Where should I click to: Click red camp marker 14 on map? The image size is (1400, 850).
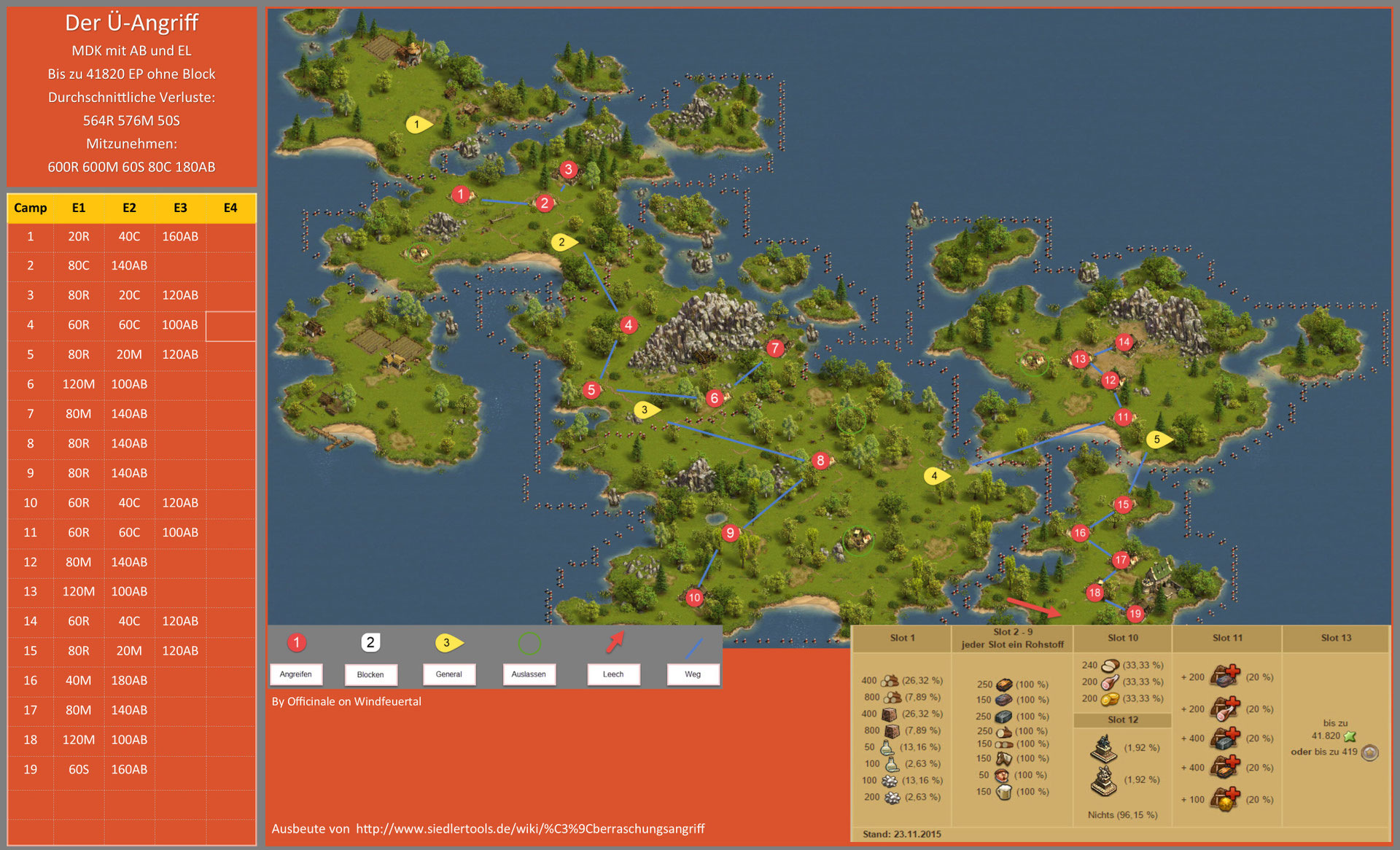pyautogui.click(x=1124, y=342)
